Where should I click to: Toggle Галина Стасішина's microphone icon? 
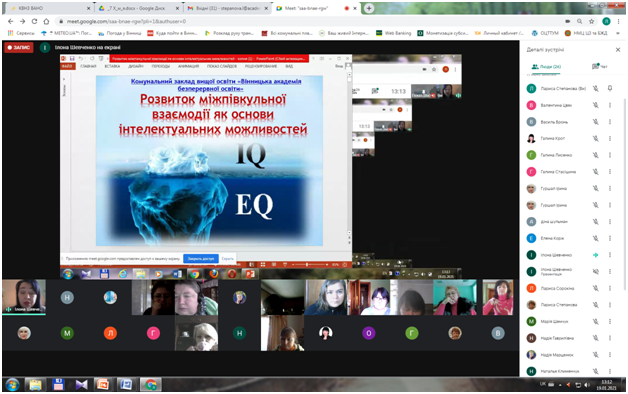tap(596, 172)
